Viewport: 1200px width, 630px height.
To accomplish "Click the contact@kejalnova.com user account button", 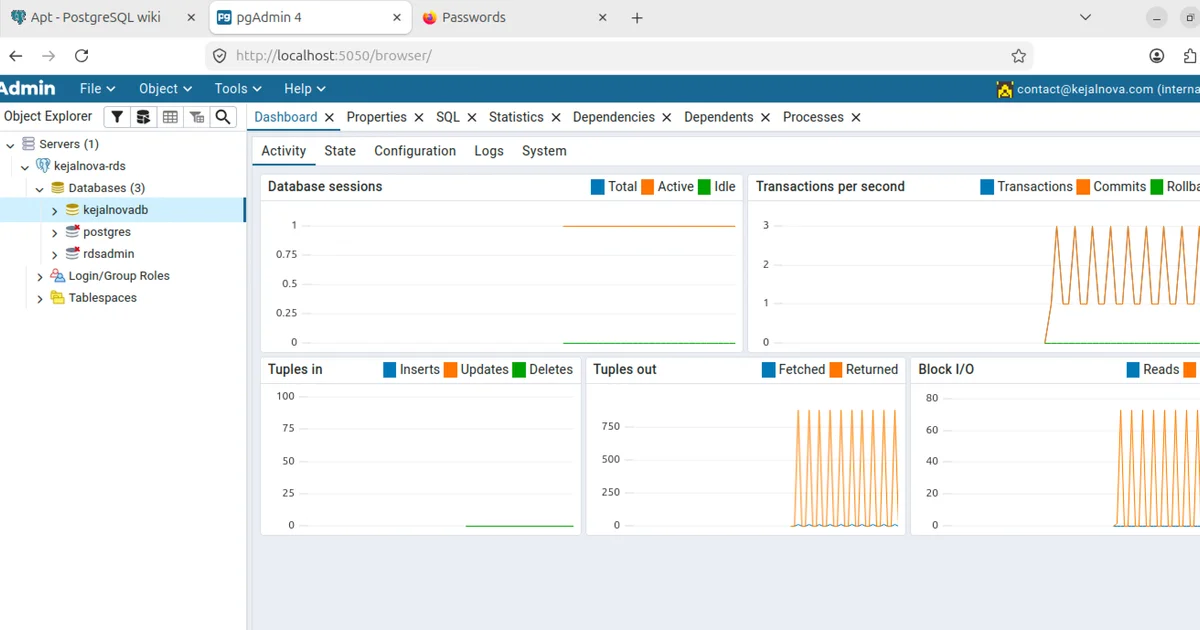I will click(1098, 89).
